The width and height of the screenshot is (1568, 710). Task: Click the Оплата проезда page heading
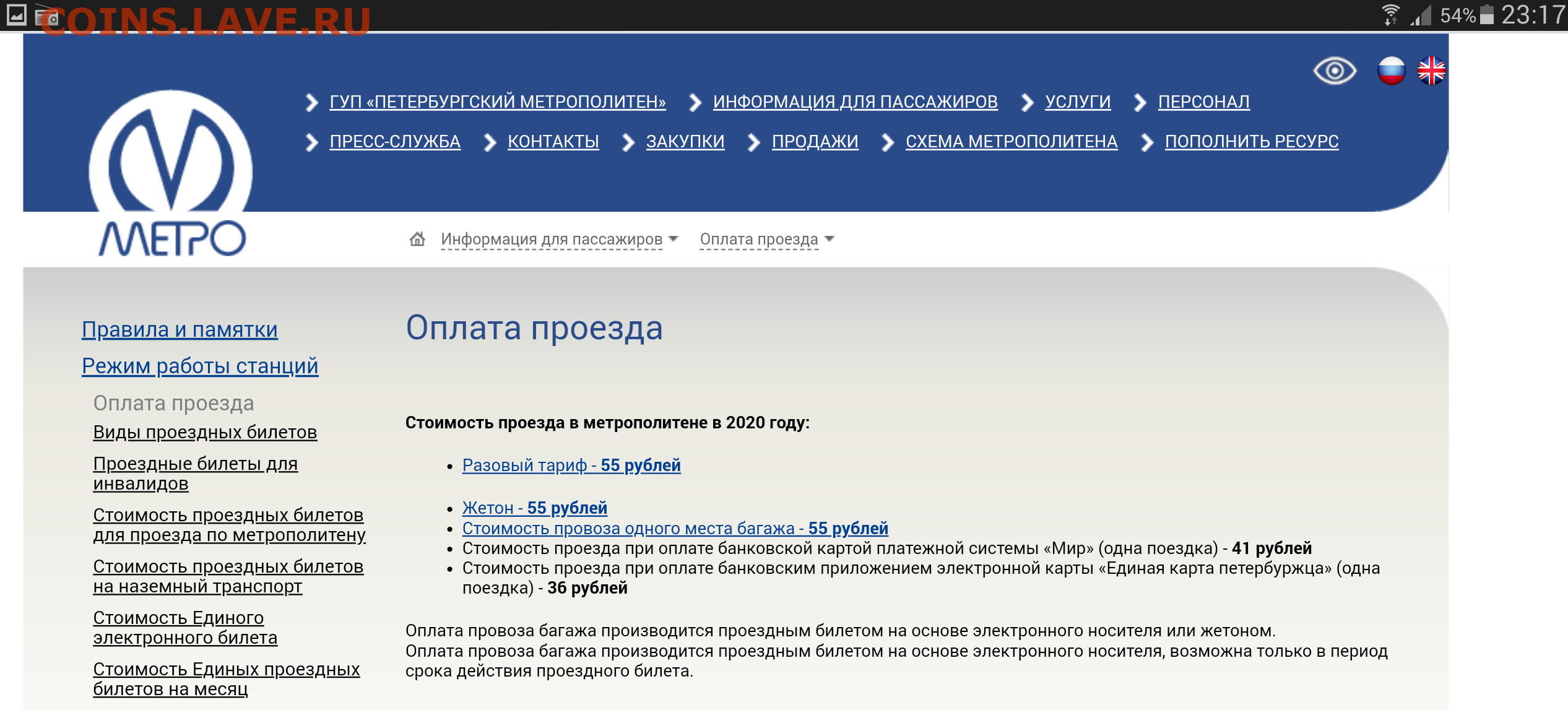coord(534,328)
